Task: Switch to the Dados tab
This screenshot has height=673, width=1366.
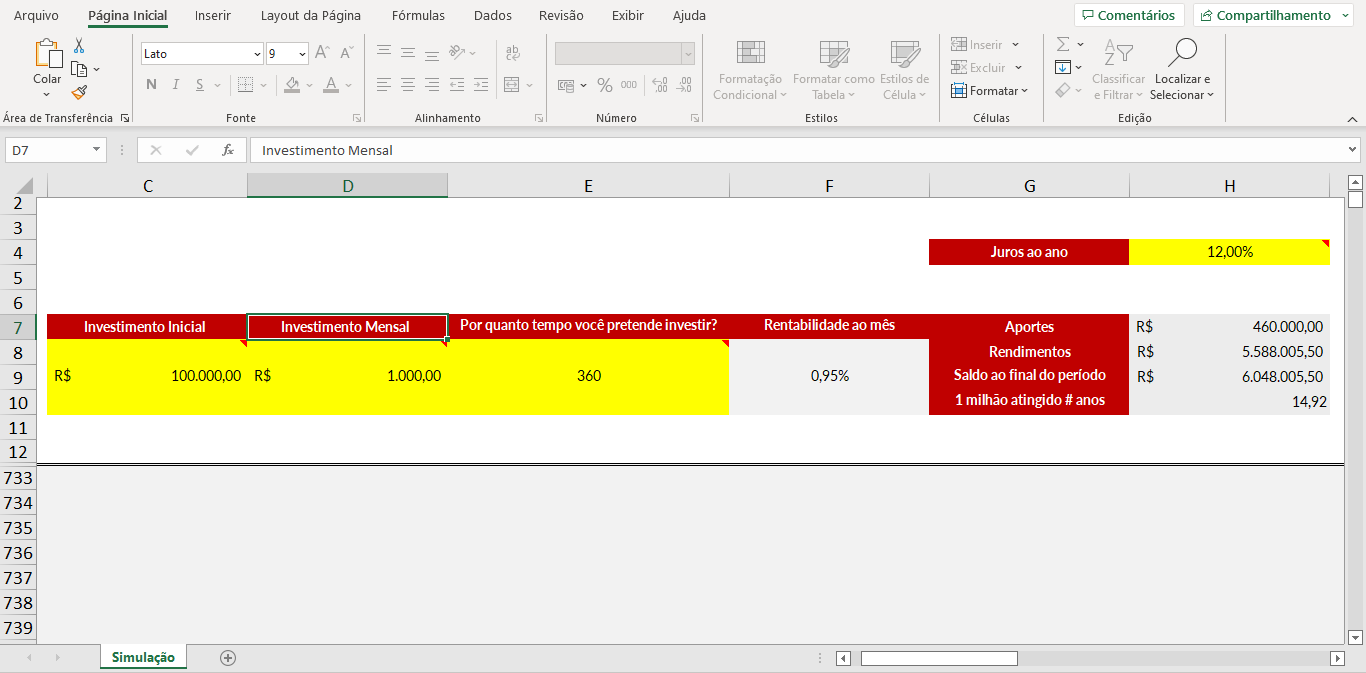Action: pyautogui.click(x=493, y=15)
